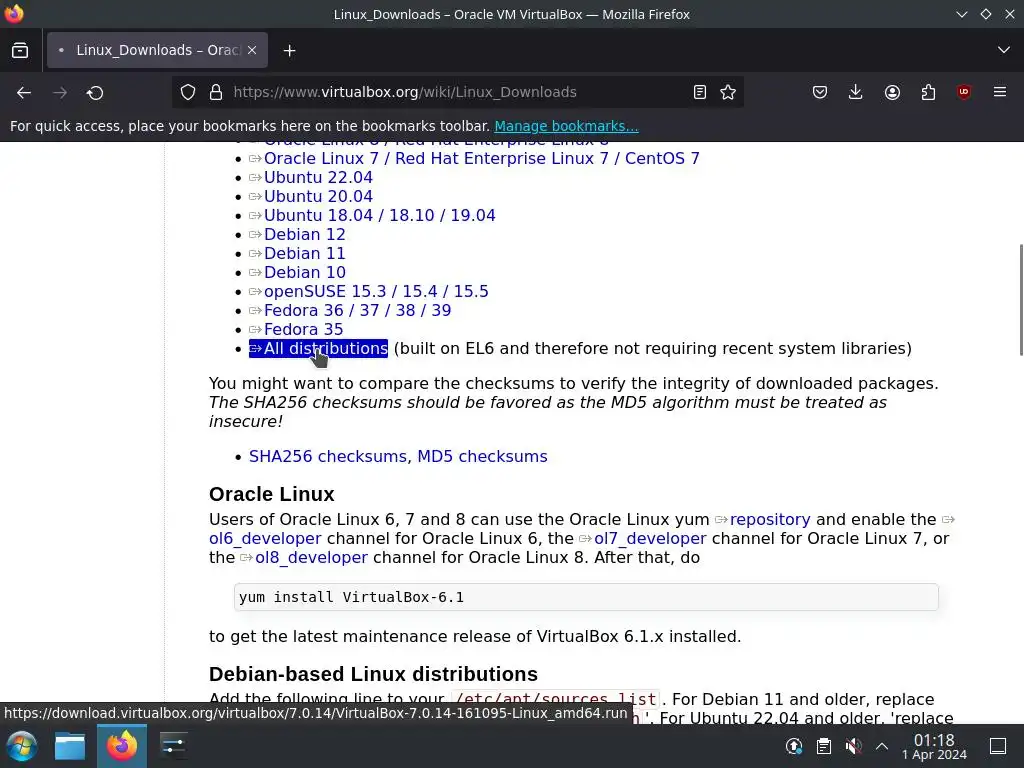Open Firefox View recent browsing icon

coord(20,50)
